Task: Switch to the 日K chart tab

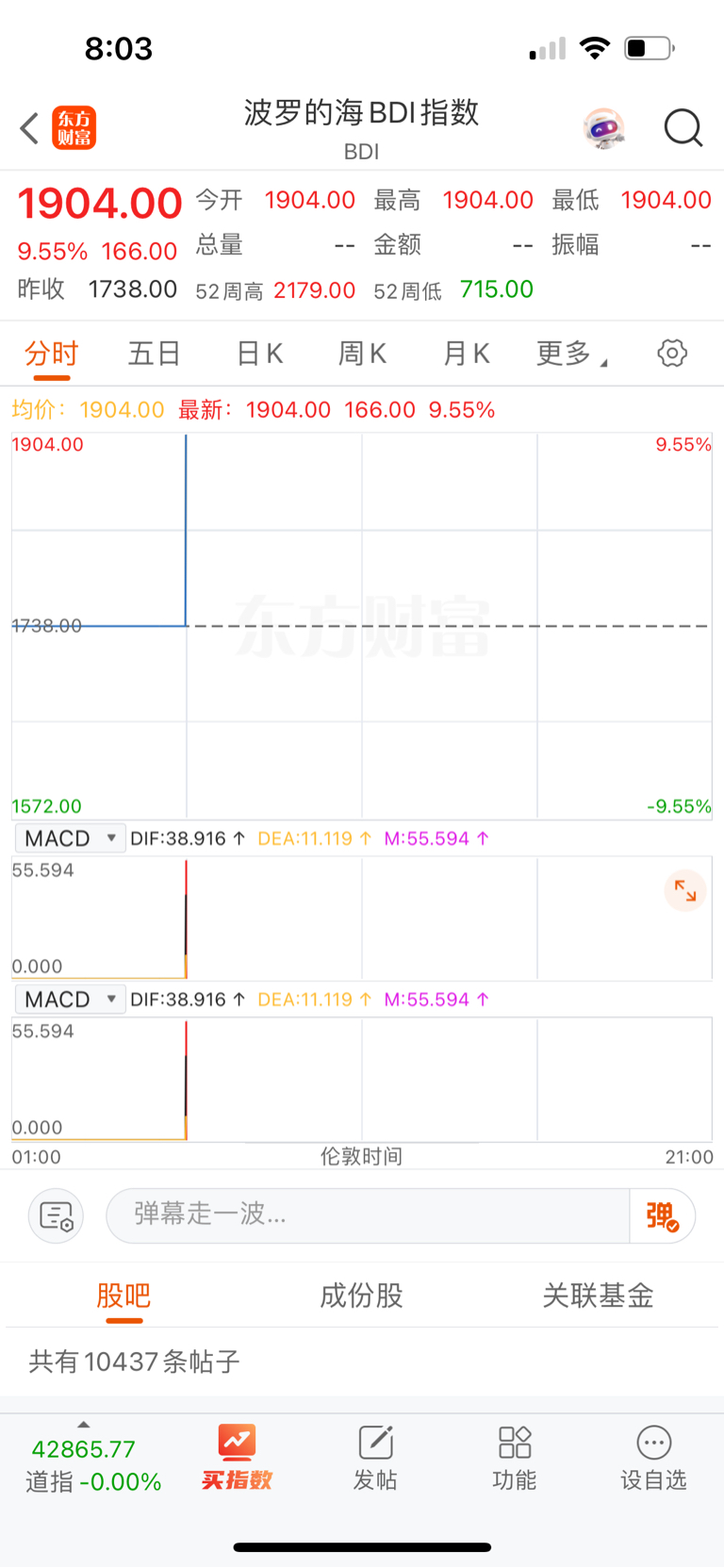Action: tap(259, 354)
